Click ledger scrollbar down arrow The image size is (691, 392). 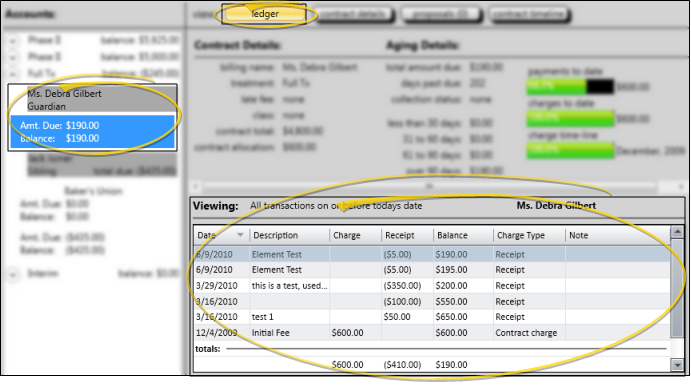click(x=677, y=365)
